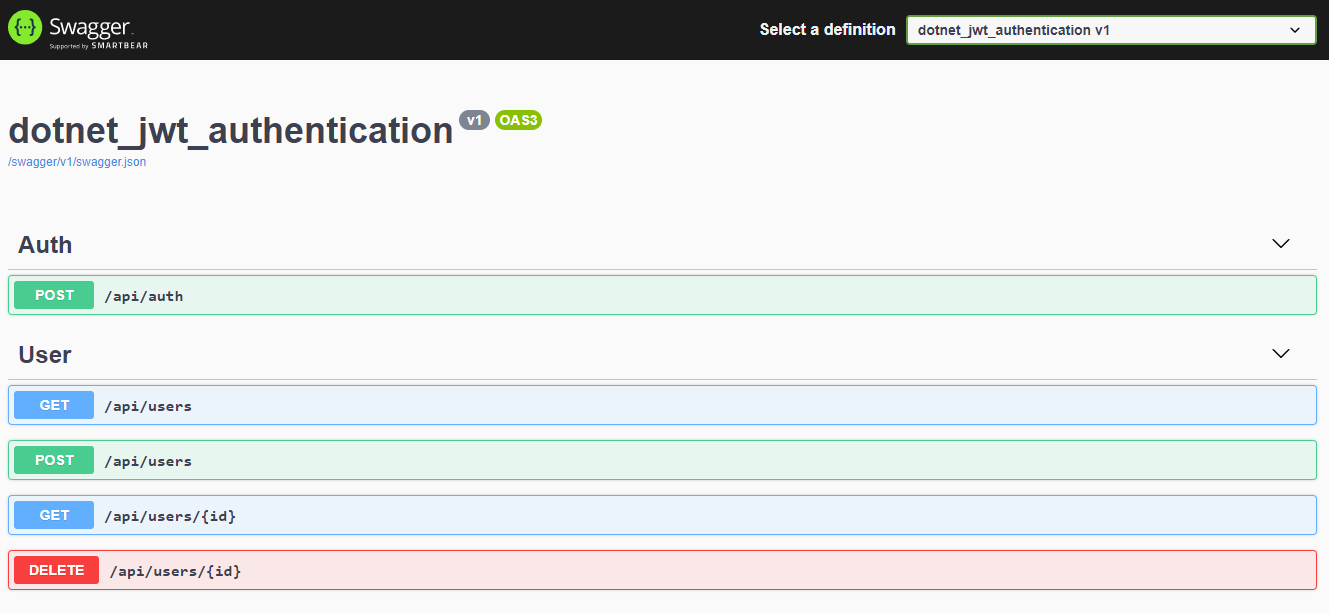This screenshot has height=613, width=1329.
Task: Collapse the Auth section chevron
Action: [1280, 244]
